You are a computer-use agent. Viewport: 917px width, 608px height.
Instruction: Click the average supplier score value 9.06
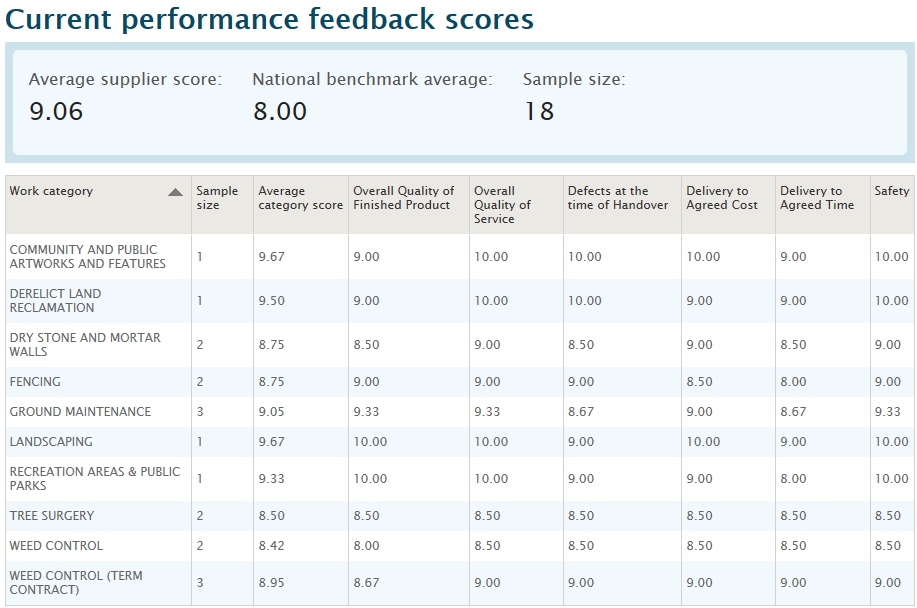[56, 111]
